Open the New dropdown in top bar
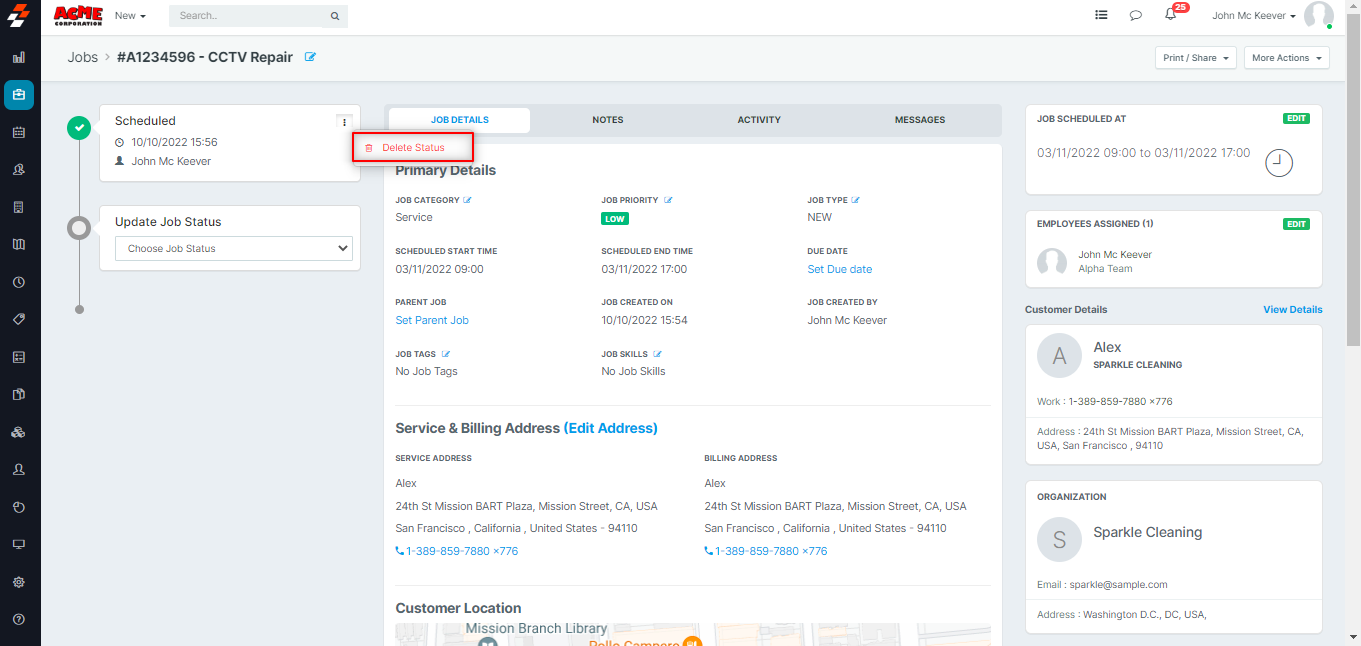Screen dimensions: 1361x646 click(130, 16)
